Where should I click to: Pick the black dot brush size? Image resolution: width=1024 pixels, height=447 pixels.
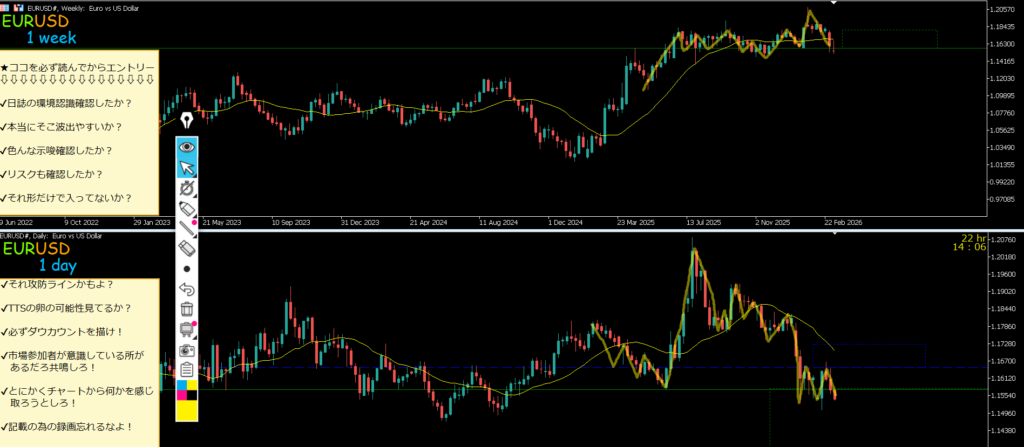click(x=187, y=269)
